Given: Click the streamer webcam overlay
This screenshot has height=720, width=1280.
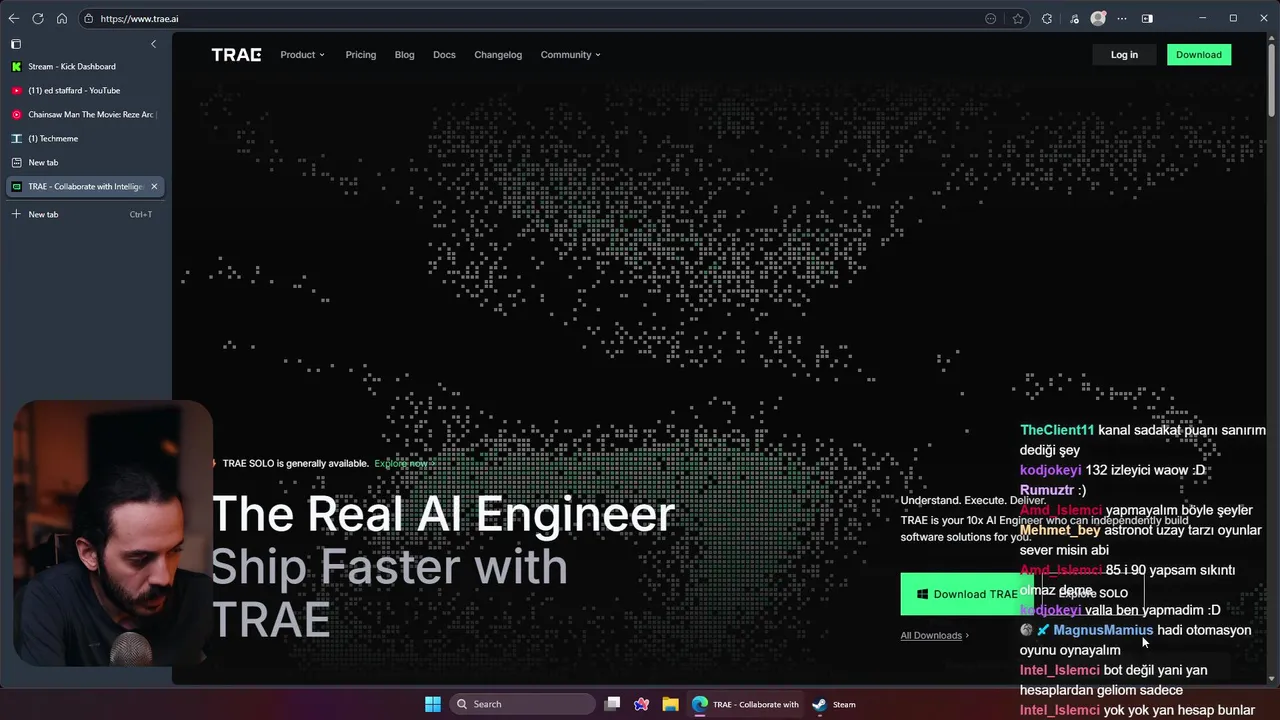Looking at the screenshot, I should click(112, 534).
